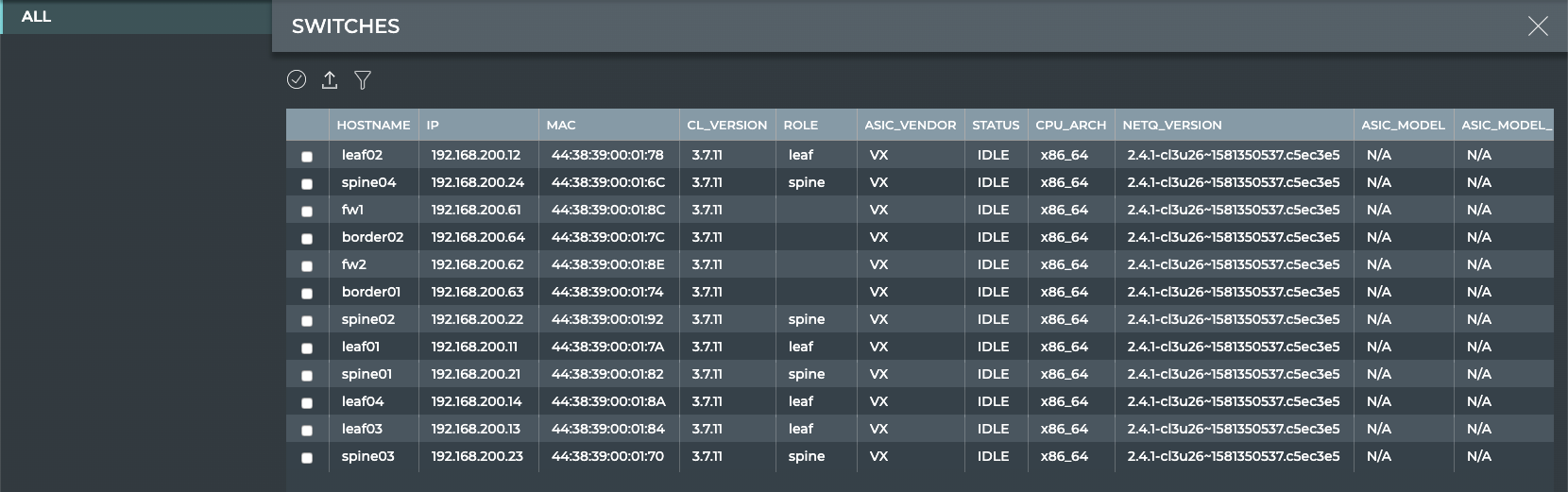
Task: Open the filter funnel icon
Action: (x=363, y=80)
